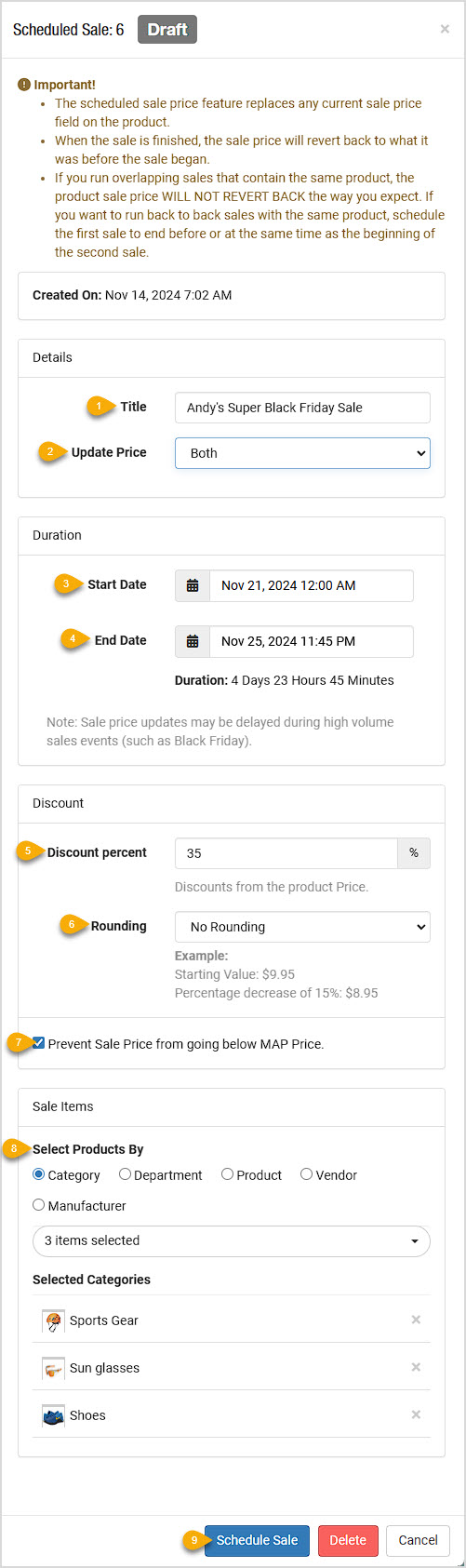Click the red Delete button

click(348, 1540)
